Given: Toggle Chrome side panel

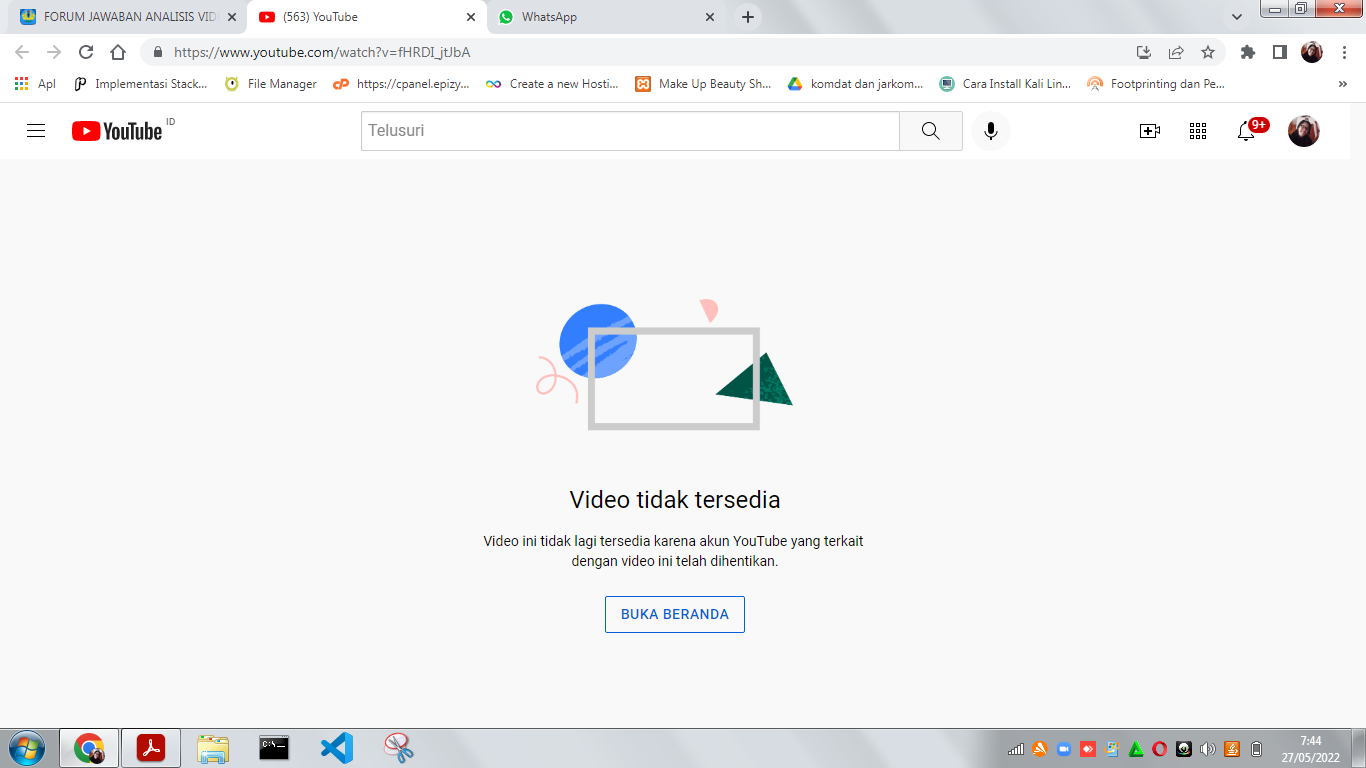Looking at the screenshot, I should 1279,52.
